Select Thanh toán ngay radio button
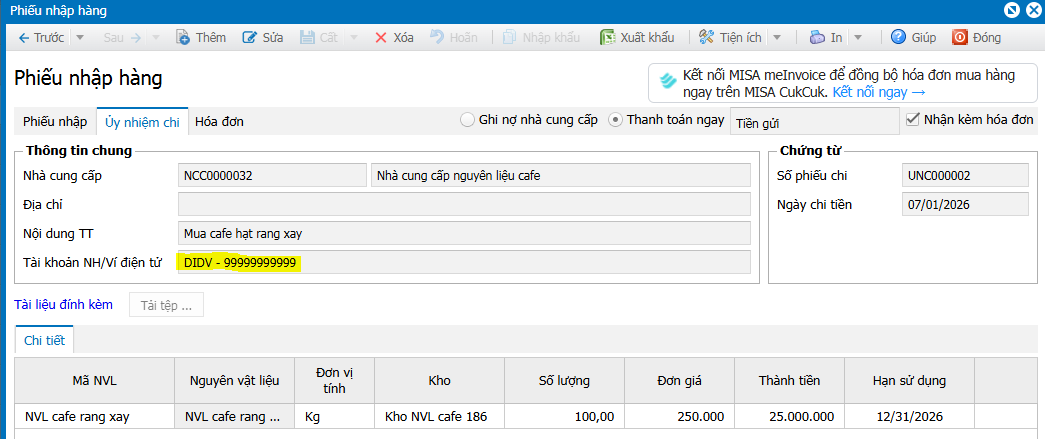The height and width of the screenshot is (439, 1045). pos(616,120)
